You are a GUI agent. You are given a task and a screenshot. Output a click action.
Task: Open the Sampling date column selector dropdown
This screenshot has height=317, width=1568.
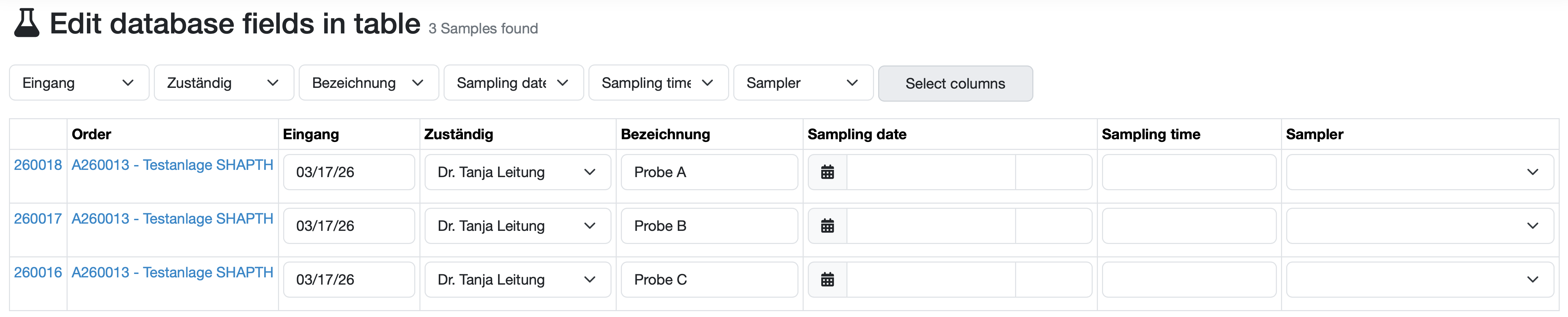click(513, 83)
